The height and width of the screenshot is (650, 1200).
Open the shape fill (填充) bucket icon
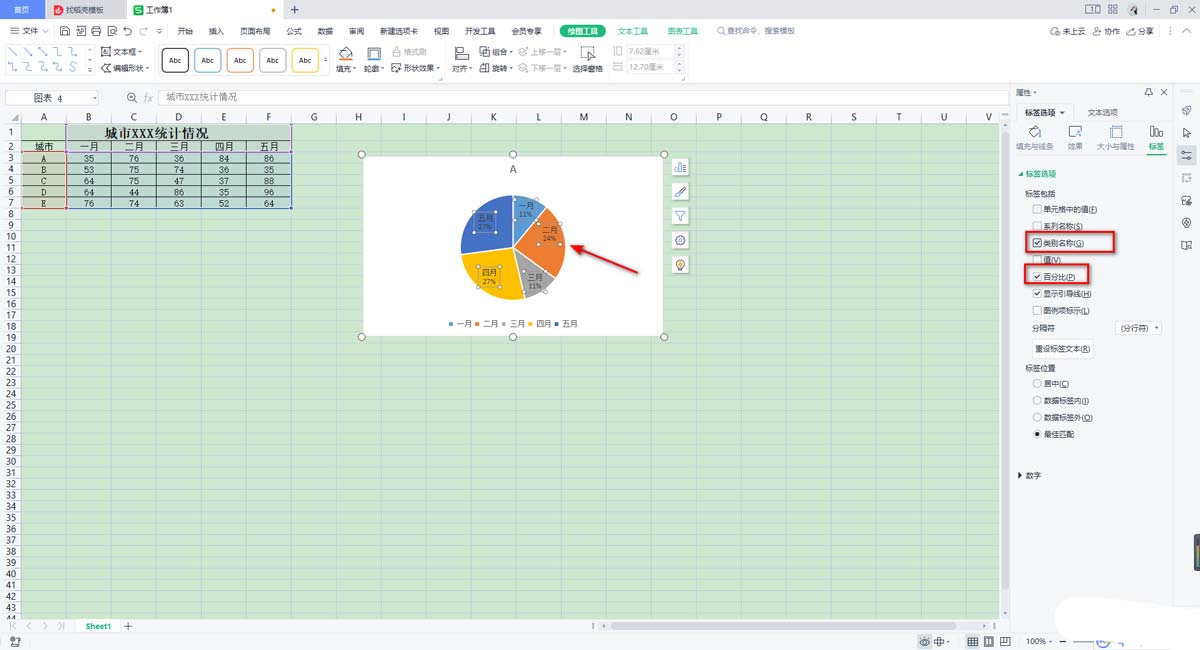click(345, 53)
